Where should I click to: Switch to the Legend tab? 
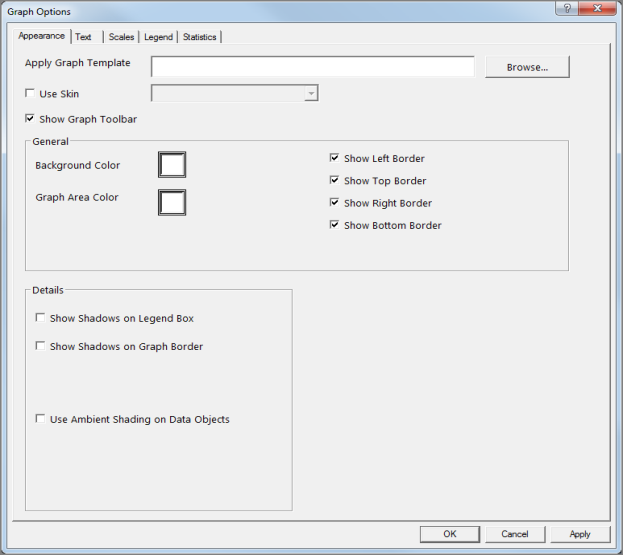pyautogui.click(x=158, y=37)
